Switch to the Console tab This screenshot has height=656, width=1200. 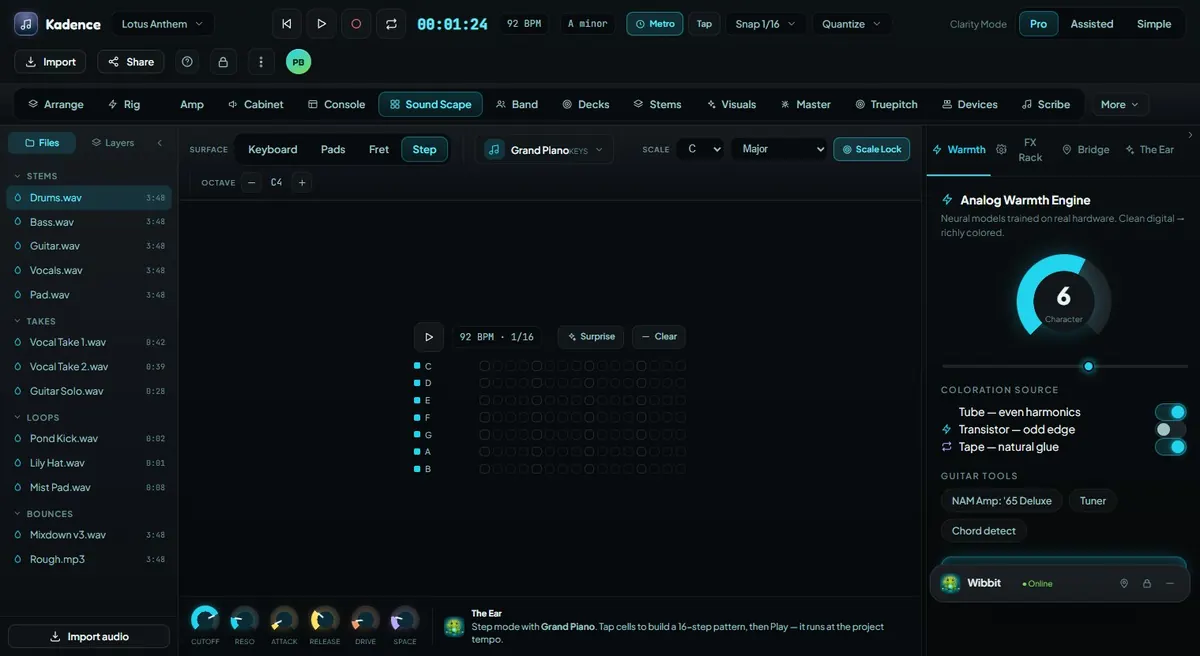click(x=336, y=104)
